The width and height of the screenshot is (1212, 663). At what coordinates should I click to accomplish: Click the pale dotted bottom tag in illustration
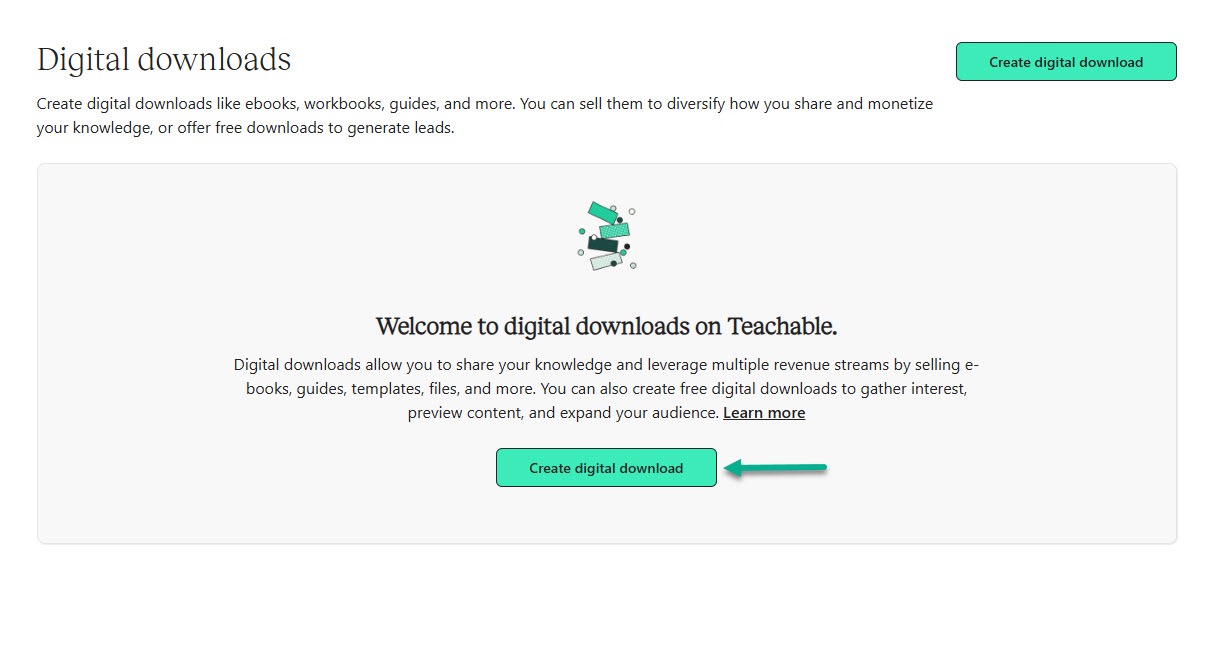coord(606,261)
